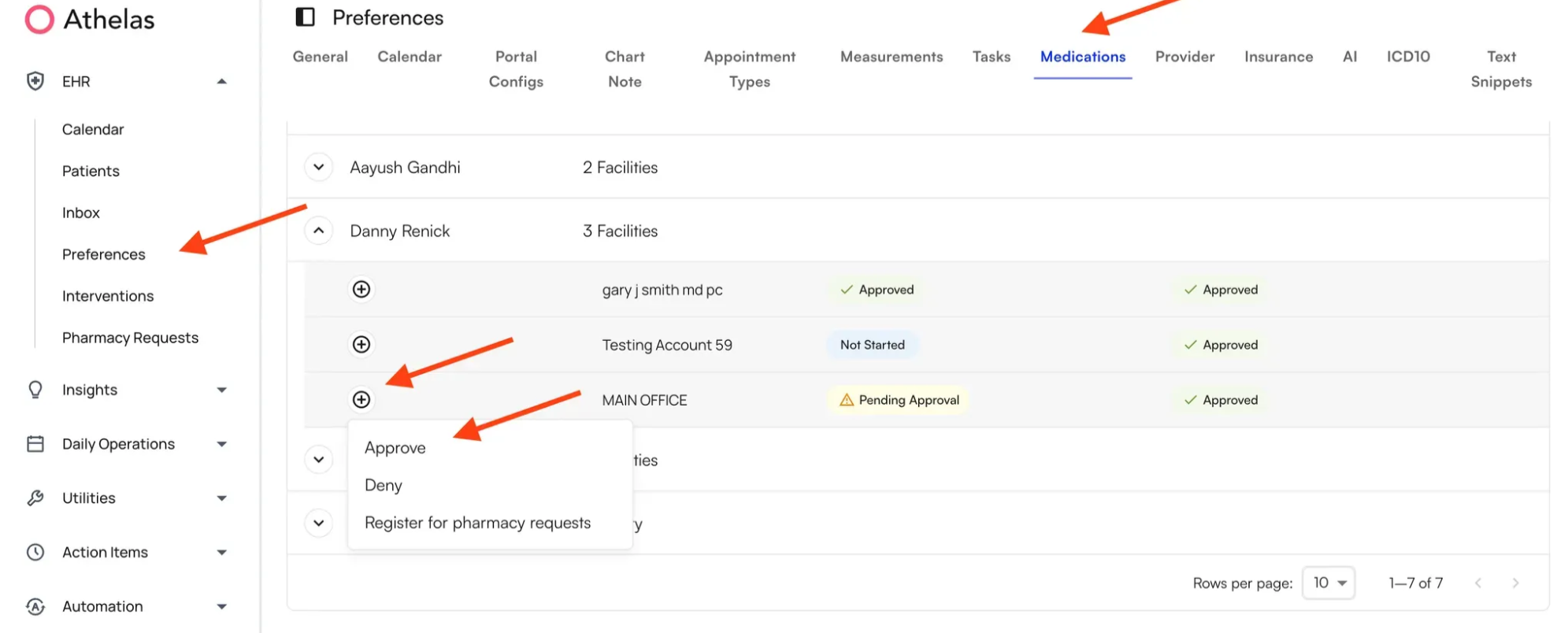This screenshot has height=633, width=1568.
Task: Expand the Daily Operations section
Action: click(x=222, y=444)
